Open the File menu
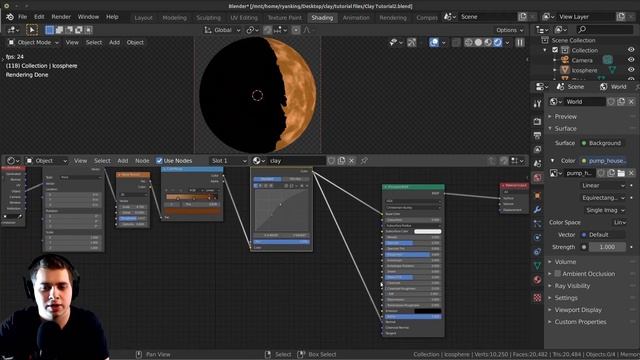Viewport: 640px width, 360px height. coord(22,17)
